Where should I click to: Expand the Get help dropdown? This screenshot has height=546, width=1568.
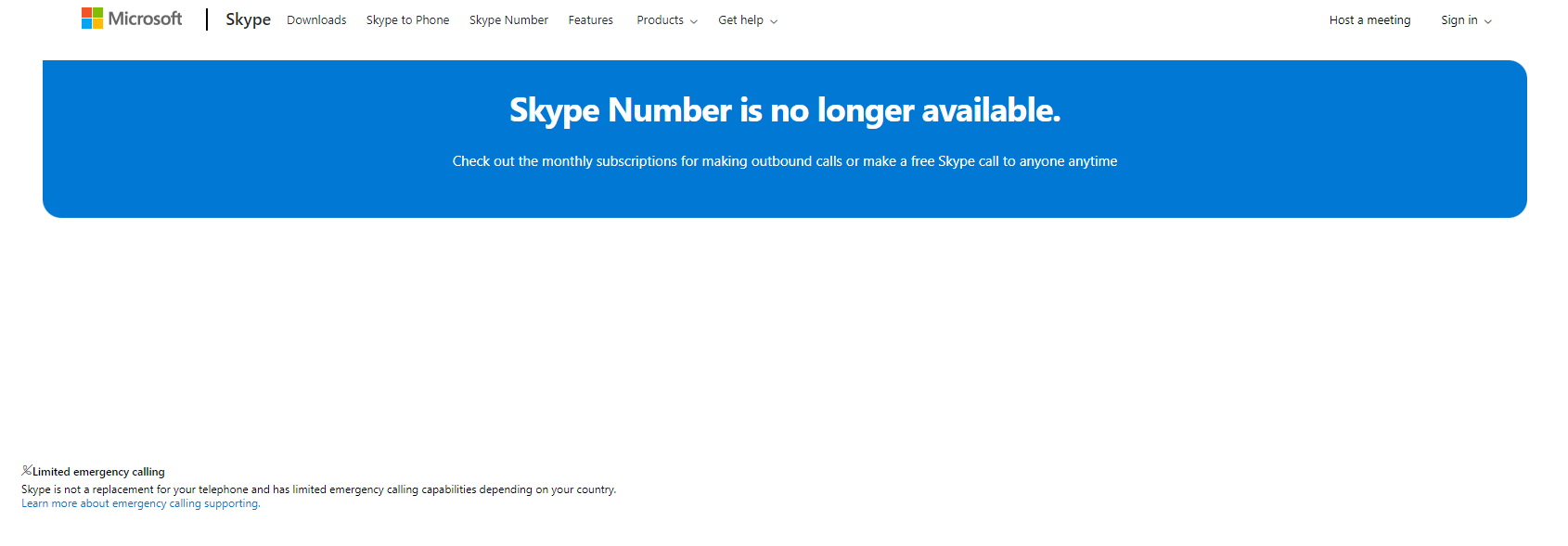coord(740,20)
